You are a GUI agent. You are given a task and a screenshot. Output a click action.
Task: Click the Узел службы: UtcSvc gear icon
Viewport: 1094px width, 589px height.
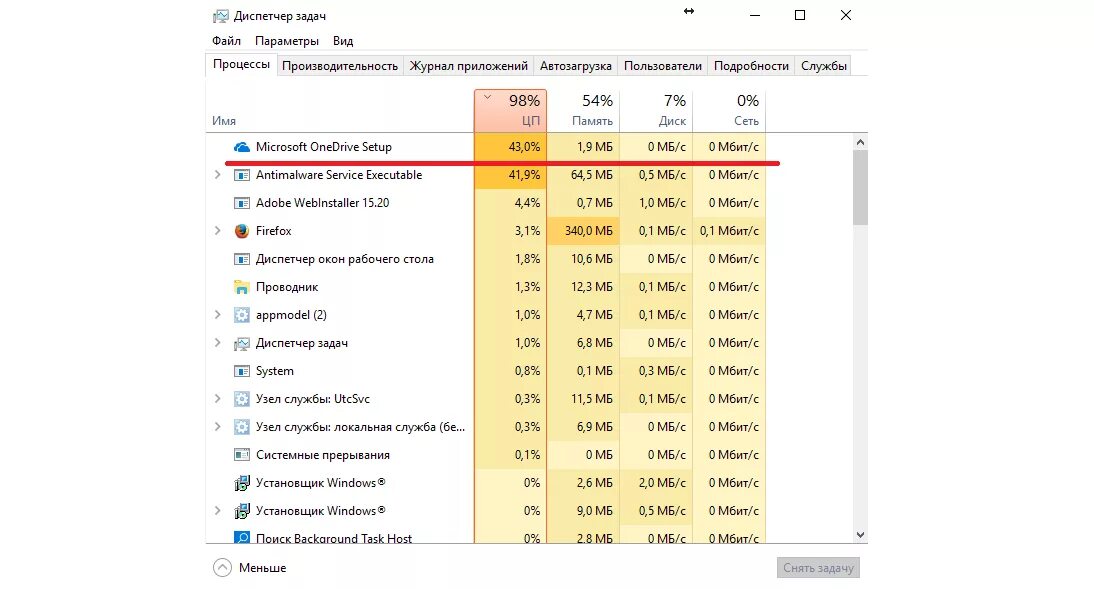pyautogui.click(x=241, y=399)
